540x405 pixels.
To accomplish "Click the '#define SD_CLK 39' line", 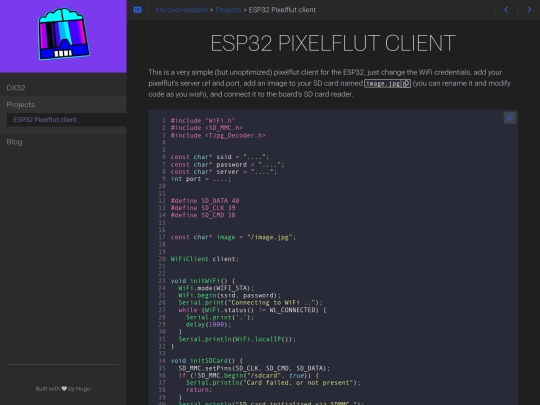I will coord(203,208).
